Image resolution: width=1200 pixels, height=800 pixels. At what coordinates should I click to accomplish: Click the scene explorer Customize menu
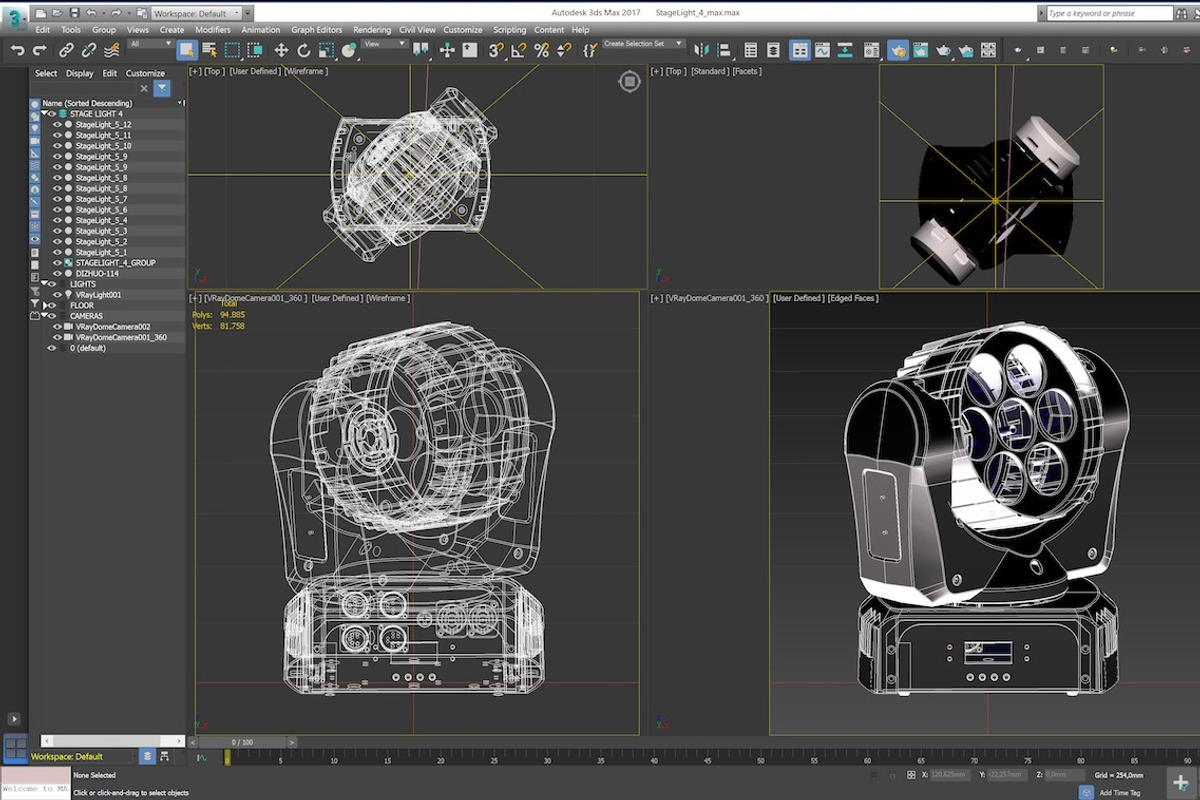coord(145,73)
